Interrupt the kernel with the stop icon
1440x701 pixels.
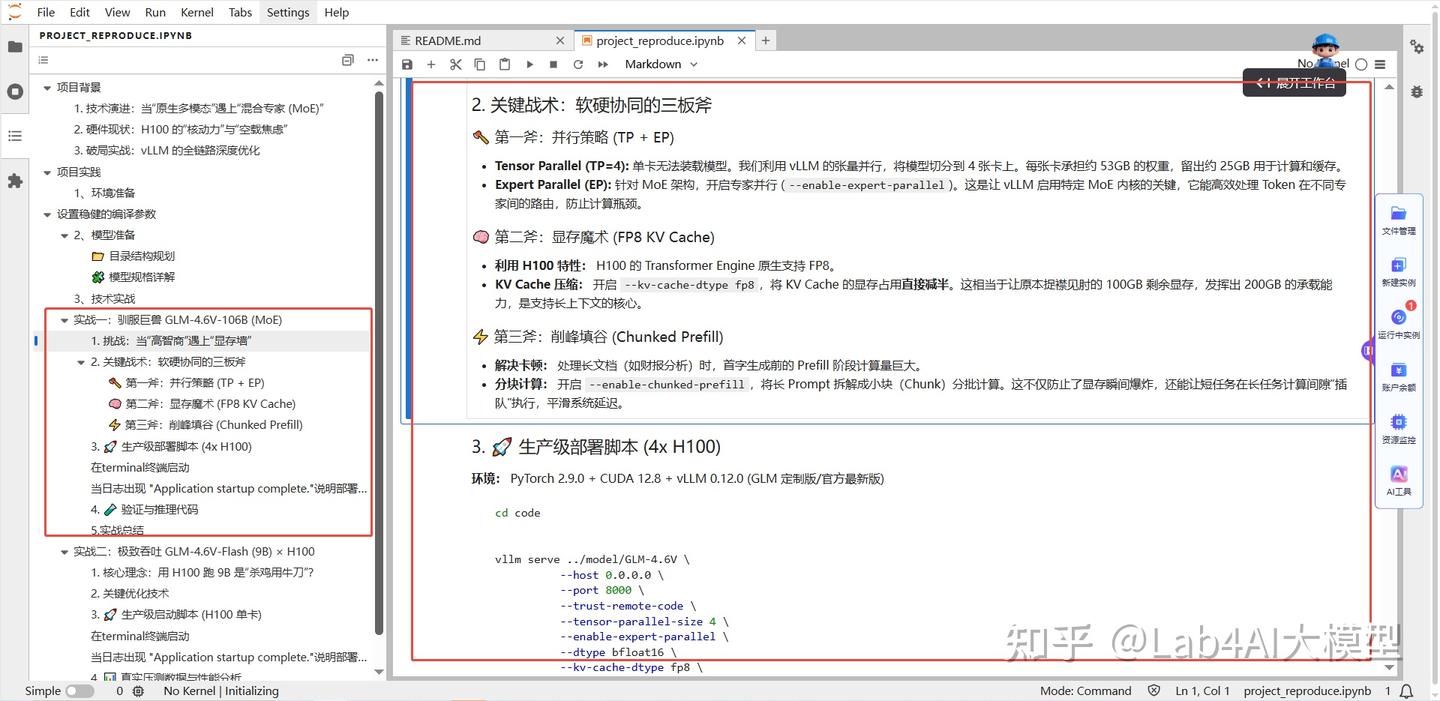click(x=553, y=64)
